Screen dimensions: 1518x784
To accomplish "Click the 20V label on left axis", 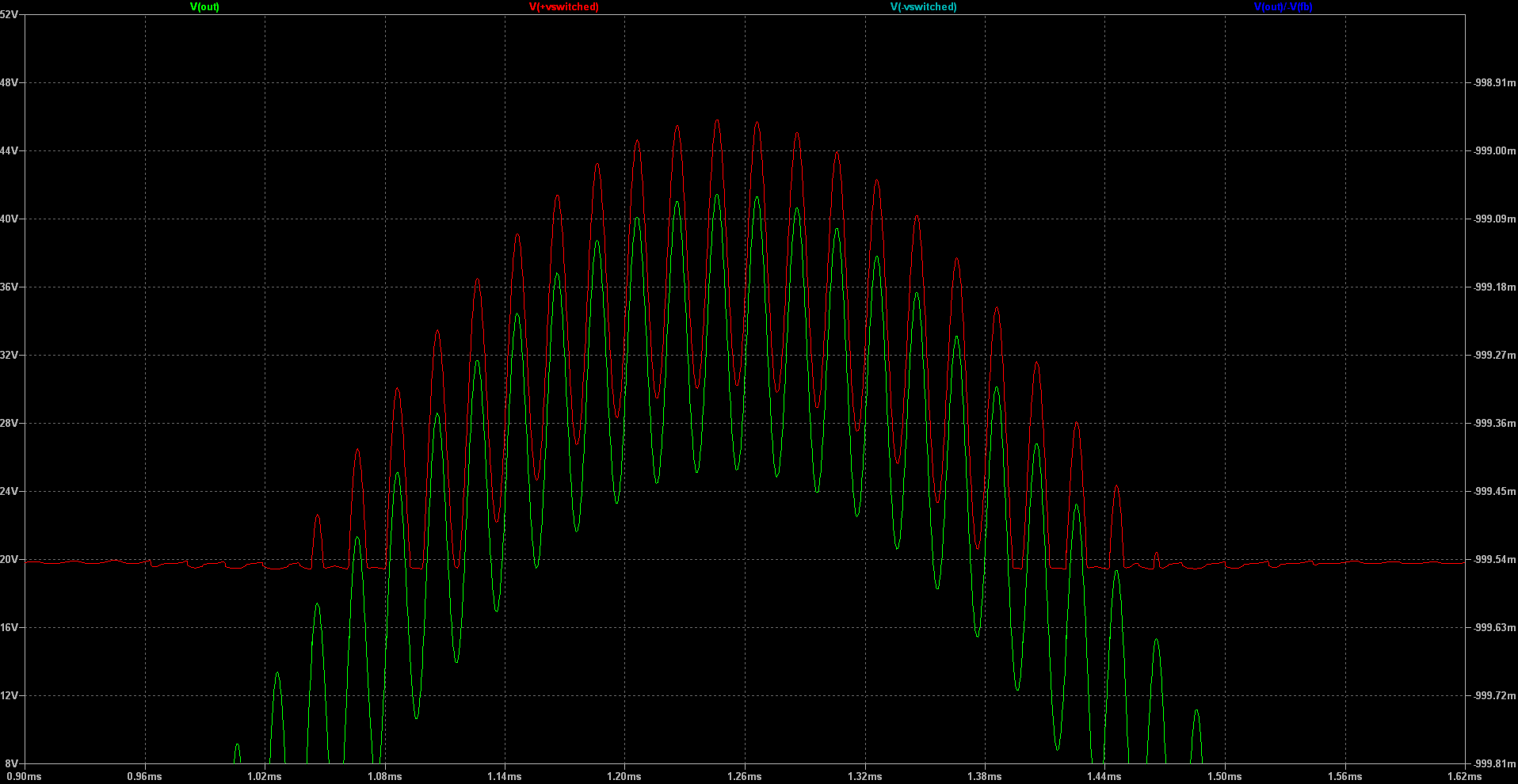I will pyautogui.click(x=9, y=559).
